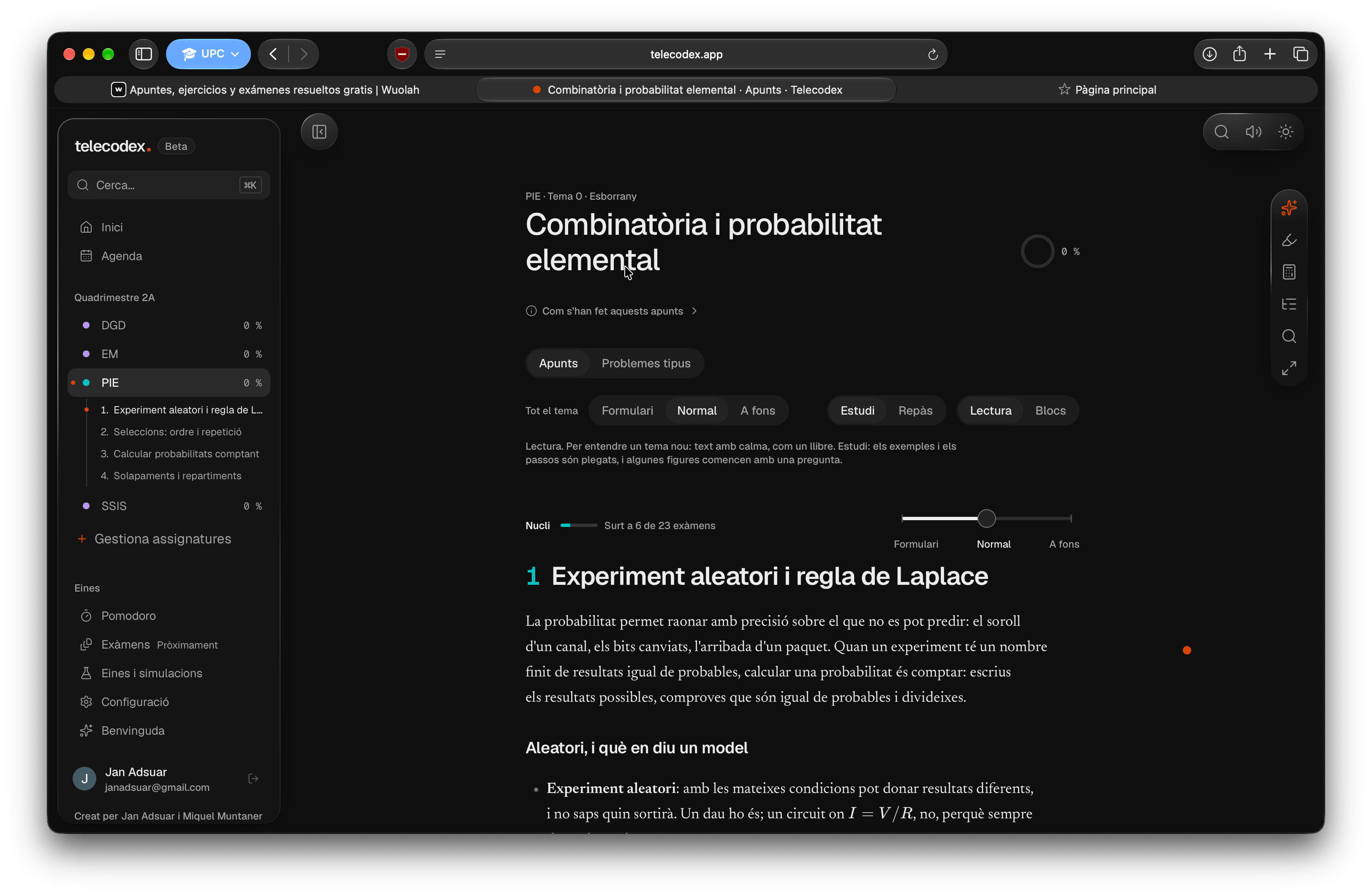
Task: Open the Problemes tipus tab
Action: (x=645, y=363)
